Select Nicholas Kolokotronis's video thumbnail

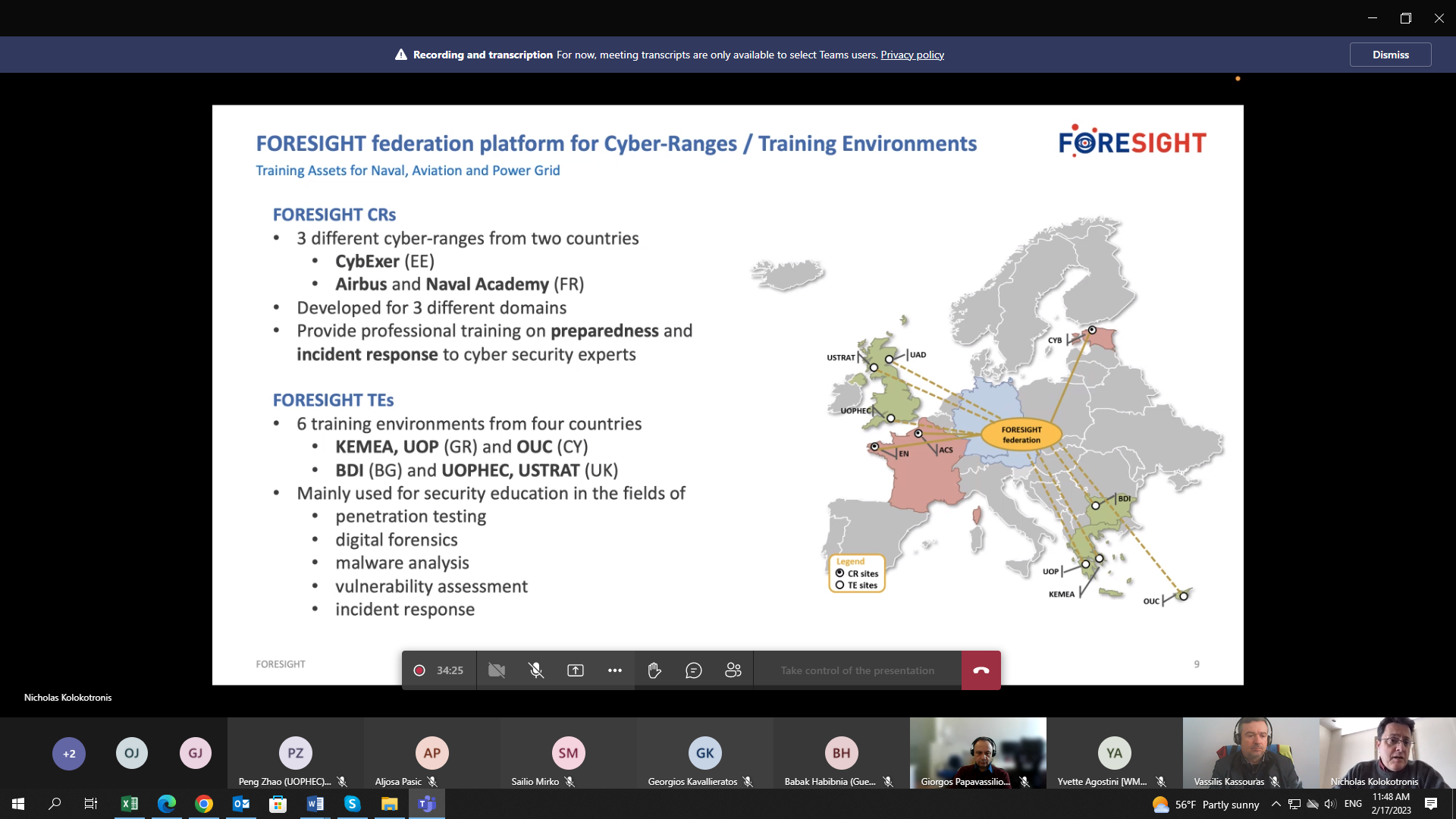tap(1387, 752)
